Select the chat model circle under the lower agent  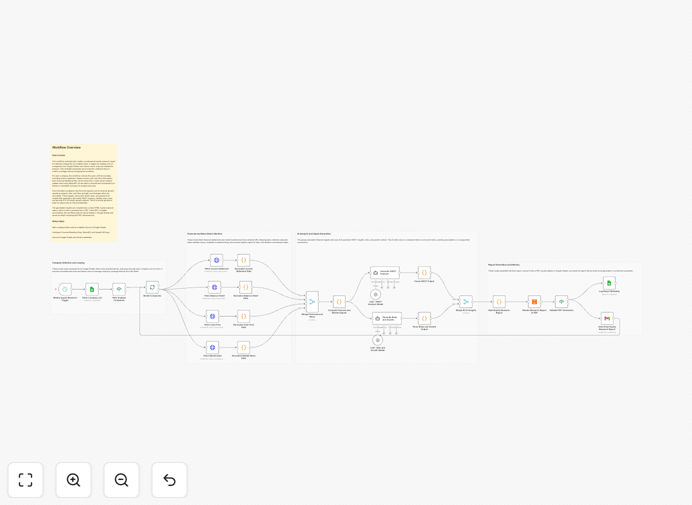coord(377,340)
